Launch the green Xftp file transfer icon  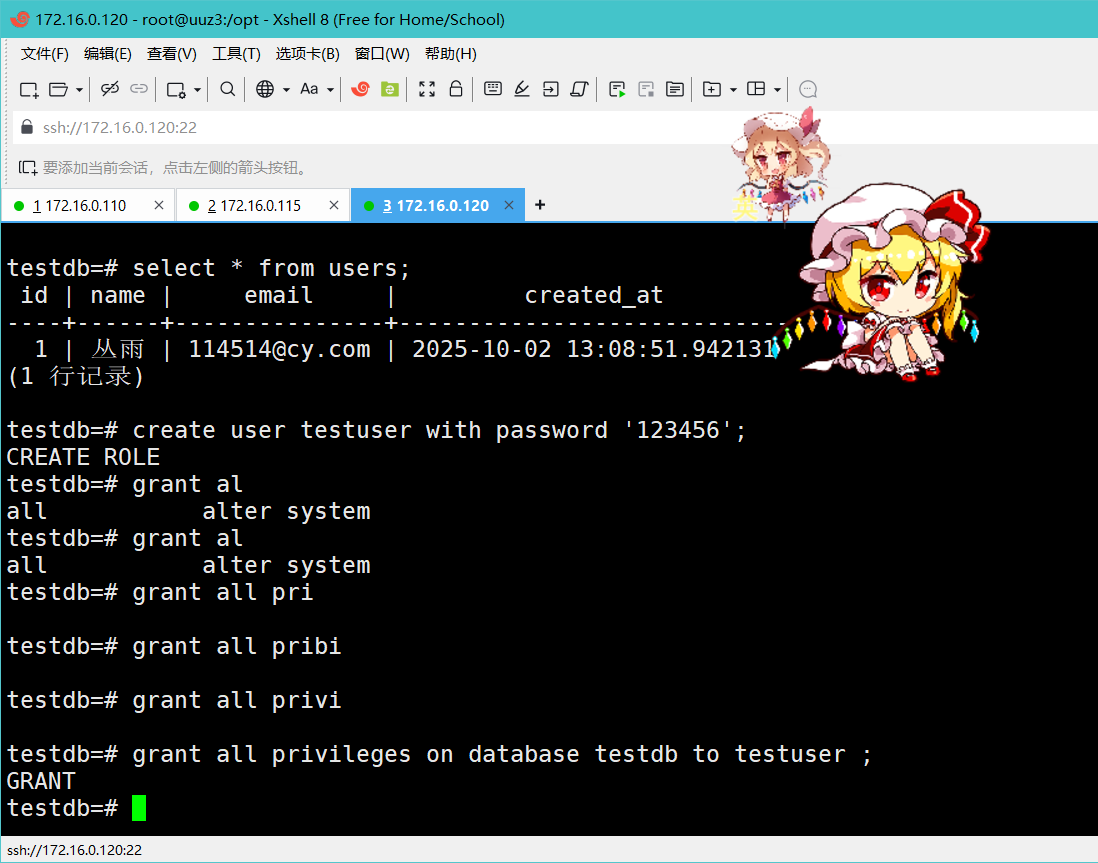click(x=389, y=89)
